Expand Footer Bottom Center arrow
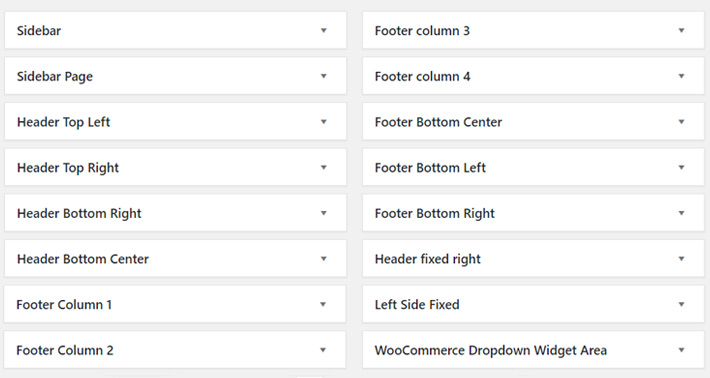Screen dimensions: 710x378 [681, 122]
